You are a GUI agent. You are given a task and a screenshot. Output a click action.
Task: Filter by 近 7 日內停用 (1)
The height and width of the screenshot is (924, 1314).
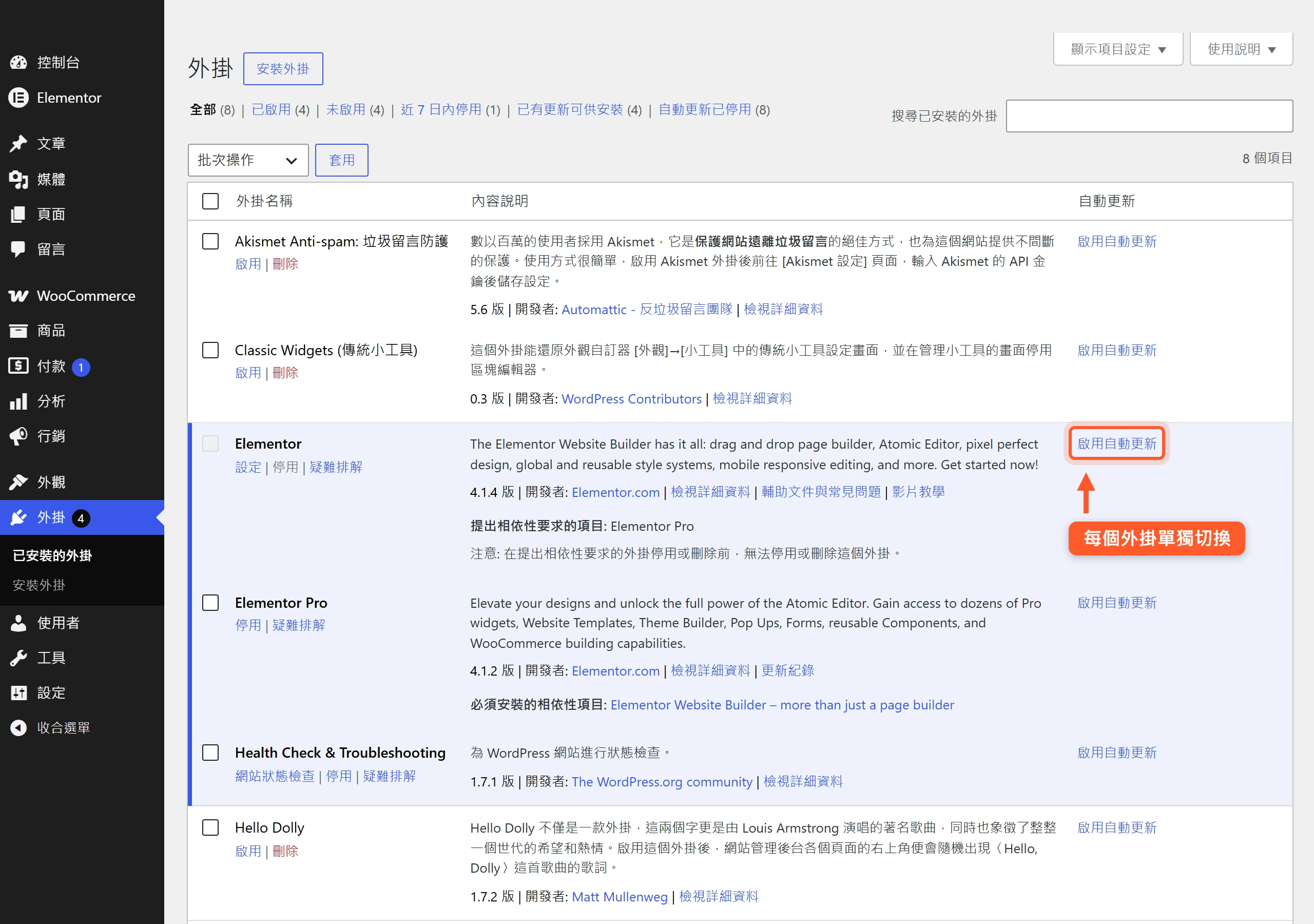click(450, 109)
